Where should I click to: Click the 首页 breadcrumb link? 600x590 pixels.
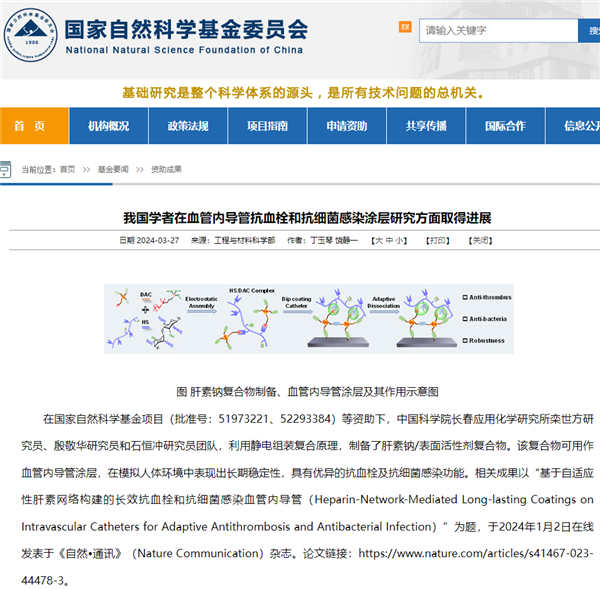(x=67, y=170)
